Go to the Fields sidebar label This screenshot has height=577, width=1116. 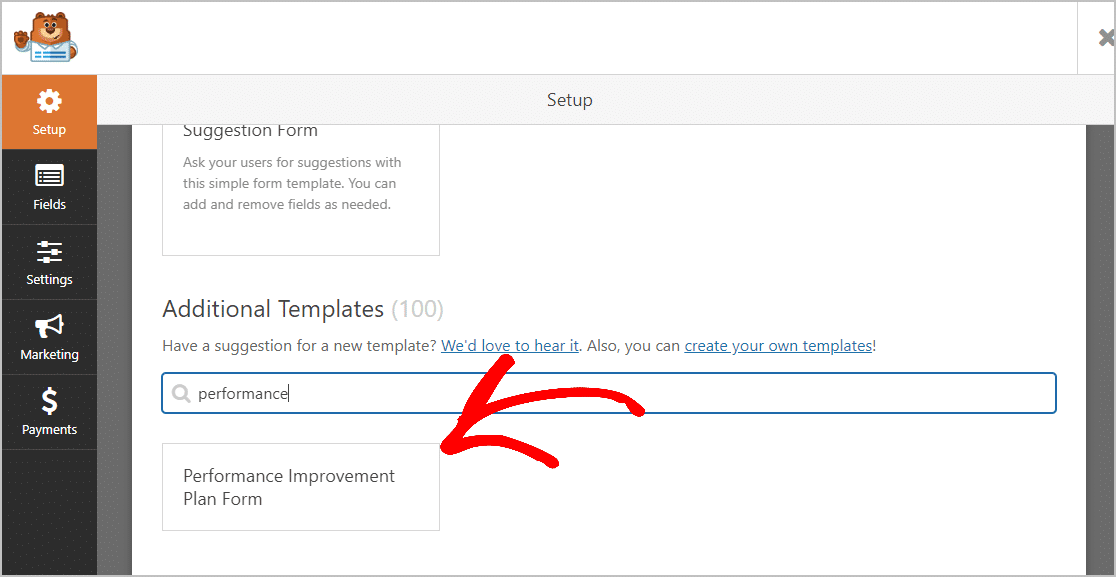coord(49,205)
